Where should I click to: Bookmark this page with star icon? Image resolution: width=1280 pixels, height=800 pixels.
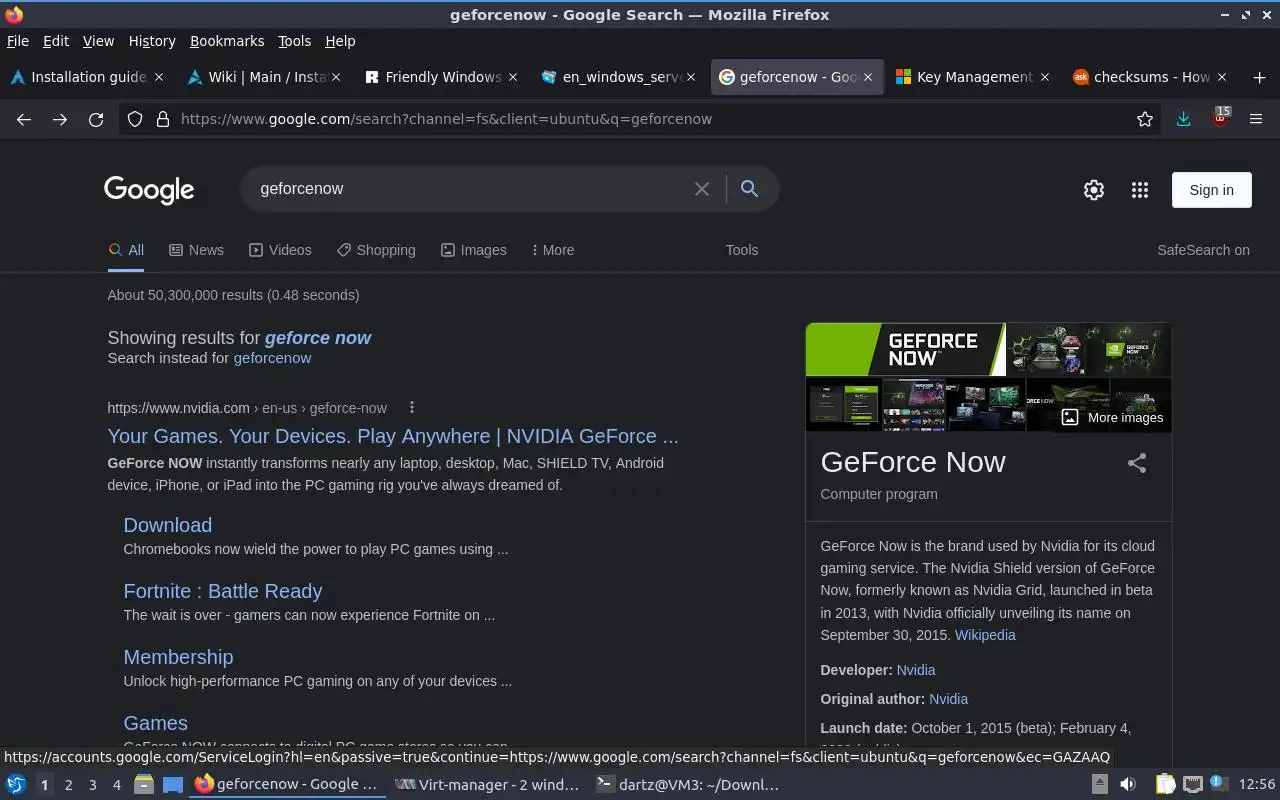point(1145,119)
